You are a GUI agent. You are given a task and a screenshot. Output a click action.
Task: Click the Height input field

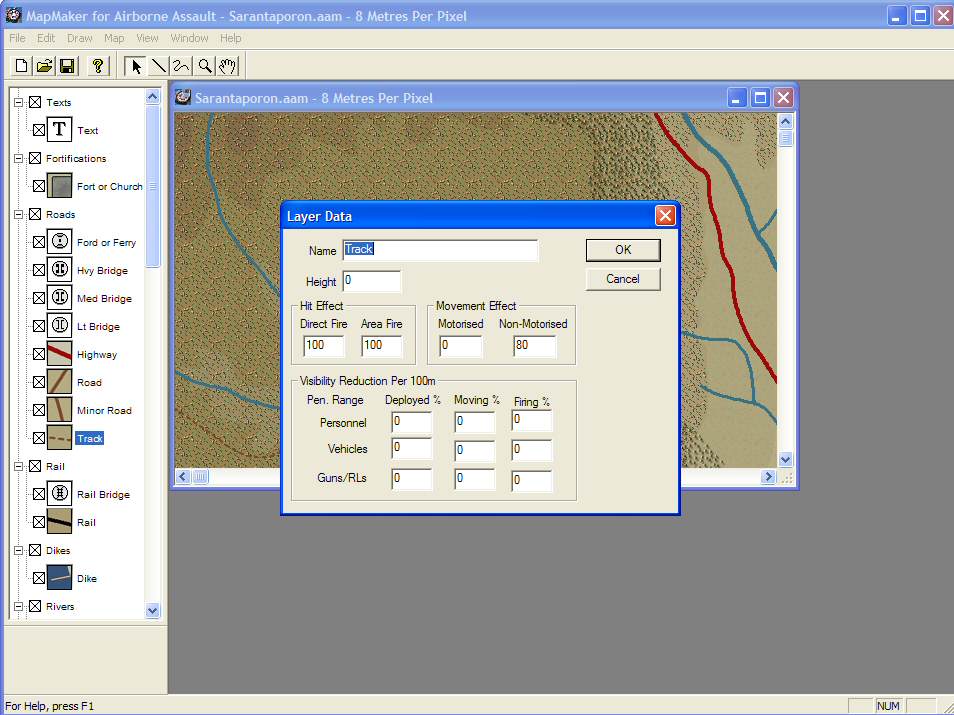point(372,281)
